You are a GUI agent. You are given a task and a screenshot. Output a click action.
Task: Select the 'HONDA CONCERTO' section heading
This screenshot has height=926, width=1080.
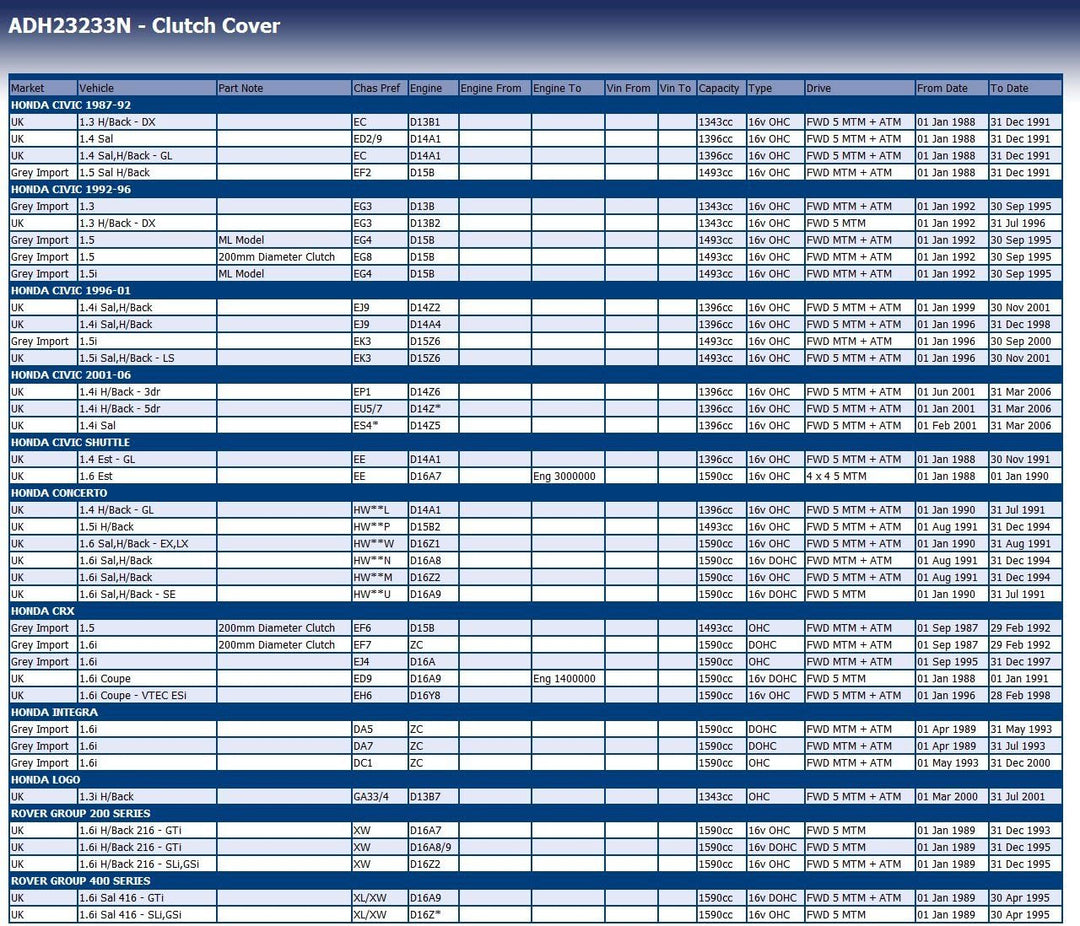(59, 493)
